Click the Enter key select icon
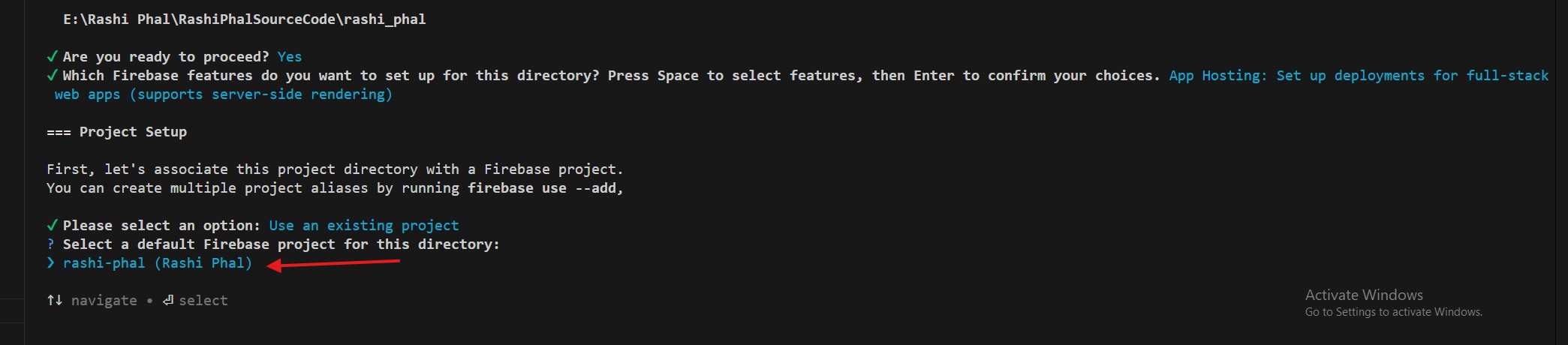The width and height of the screenshot is (1568, 345). (168, 301)
